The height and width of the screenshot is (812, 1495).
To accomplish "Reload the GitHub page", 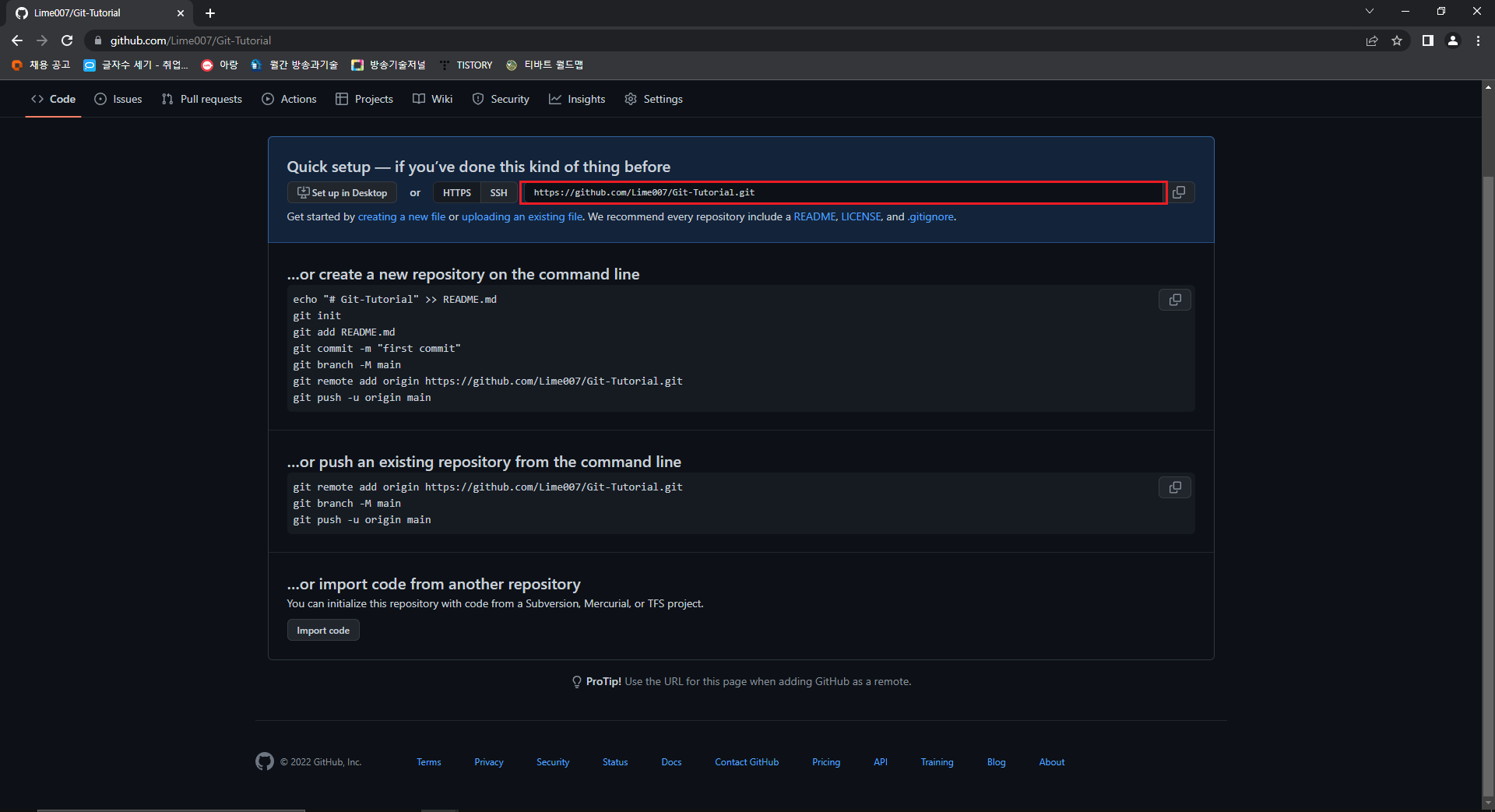I will (x=67, y=40).
